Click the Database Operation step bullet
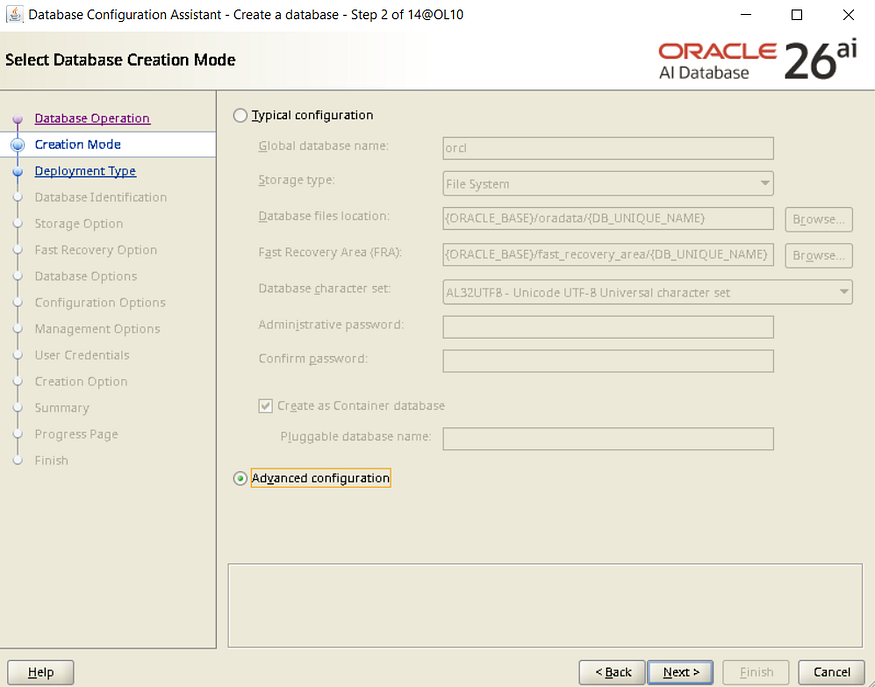The height and width of the screenshot is (687, 875). [18, 118]
